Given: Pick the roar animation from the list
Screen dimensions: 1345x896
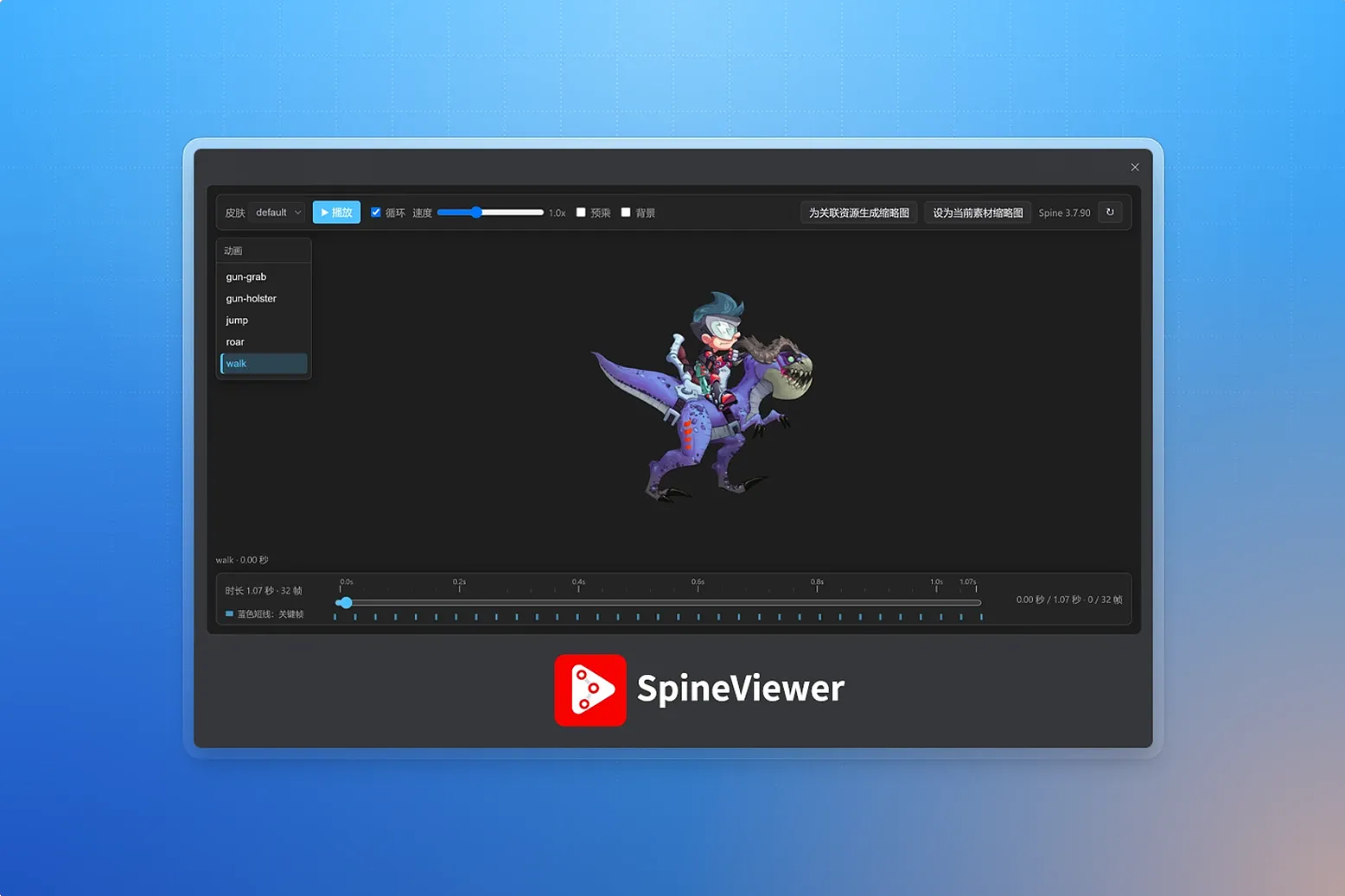Looking at the screenshot, I should (x=264, y=342).
